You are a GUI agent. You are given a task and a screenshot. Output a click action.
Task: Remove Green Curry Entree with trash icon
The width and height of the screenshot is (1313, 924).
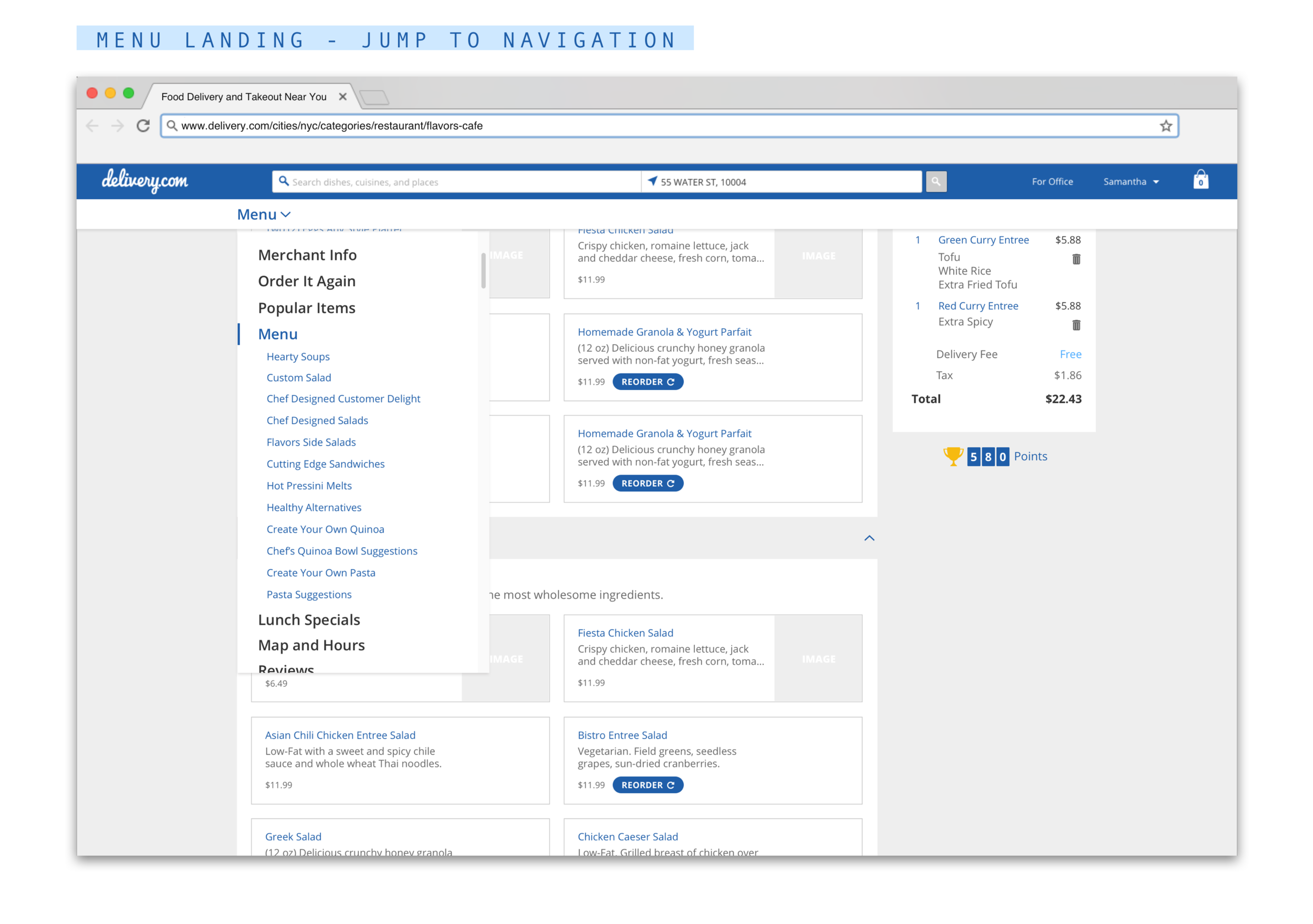tap(1076, 259)
